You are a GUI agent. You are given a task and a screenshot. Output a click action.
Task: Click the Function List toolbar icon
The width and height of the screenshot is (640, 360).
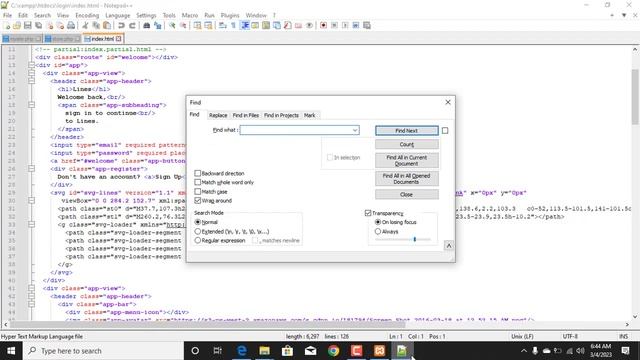(x=287, y=25)
